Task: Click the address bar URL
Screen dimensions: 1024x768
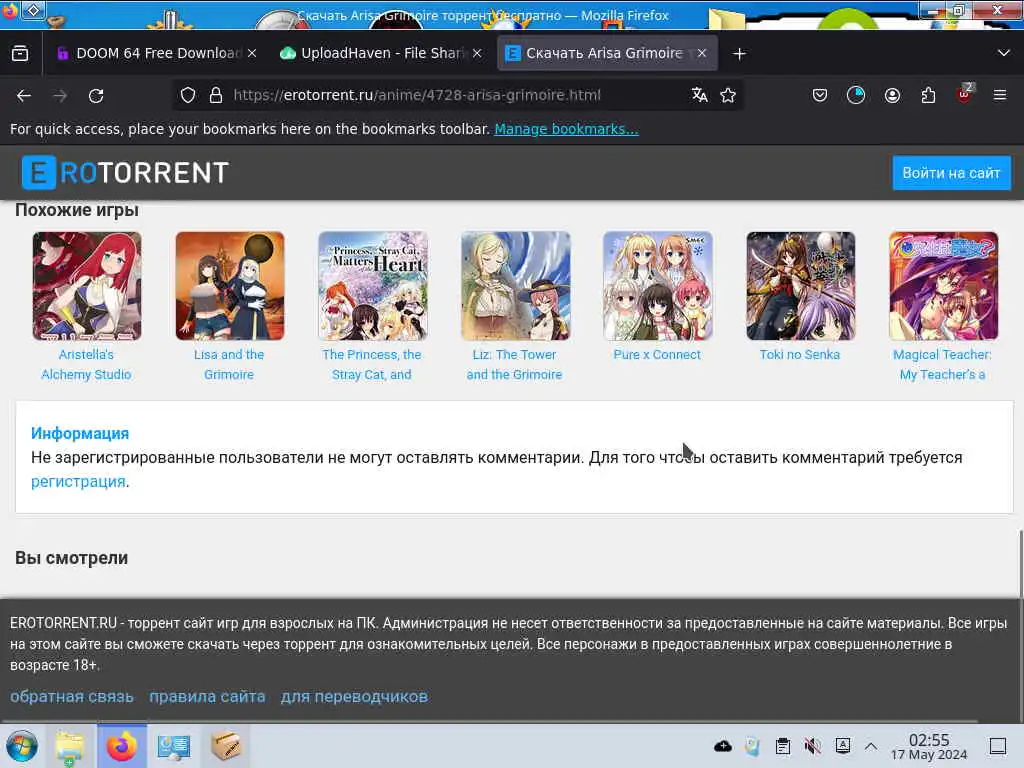Action: (417, 95)
